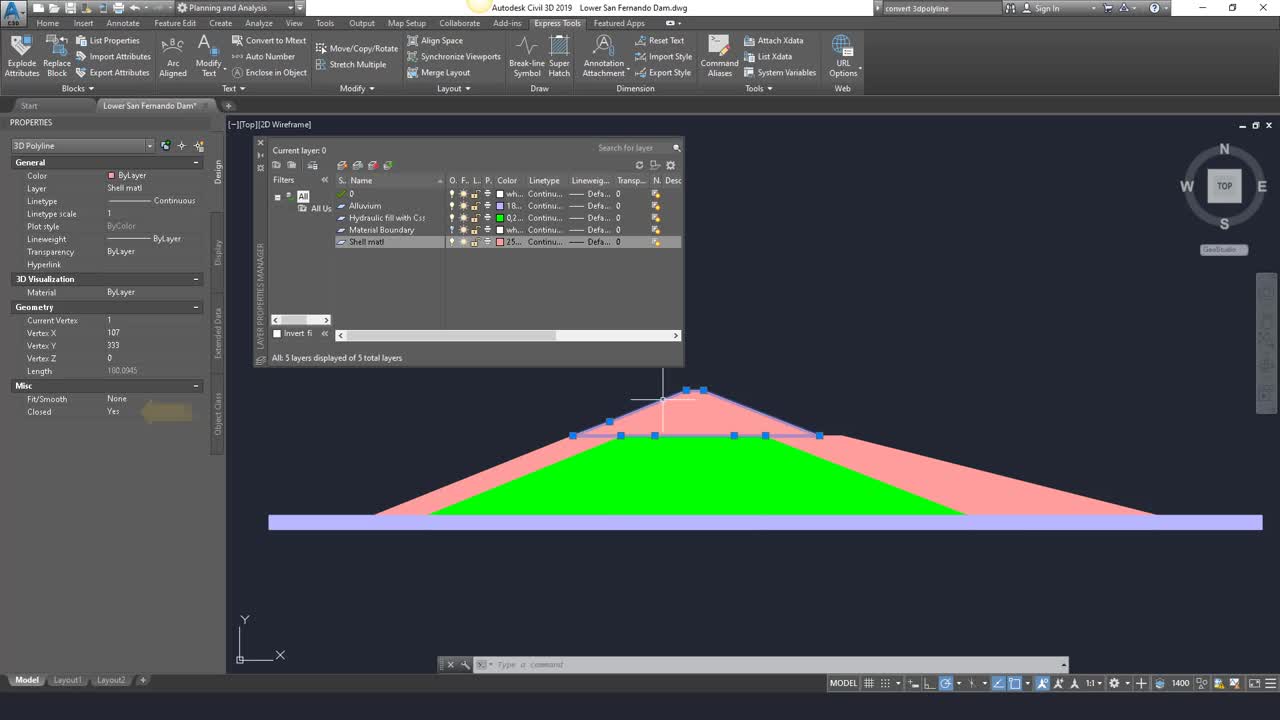Check the Invert filter checkbox
1280x720 pixels.
coord(278,333)
